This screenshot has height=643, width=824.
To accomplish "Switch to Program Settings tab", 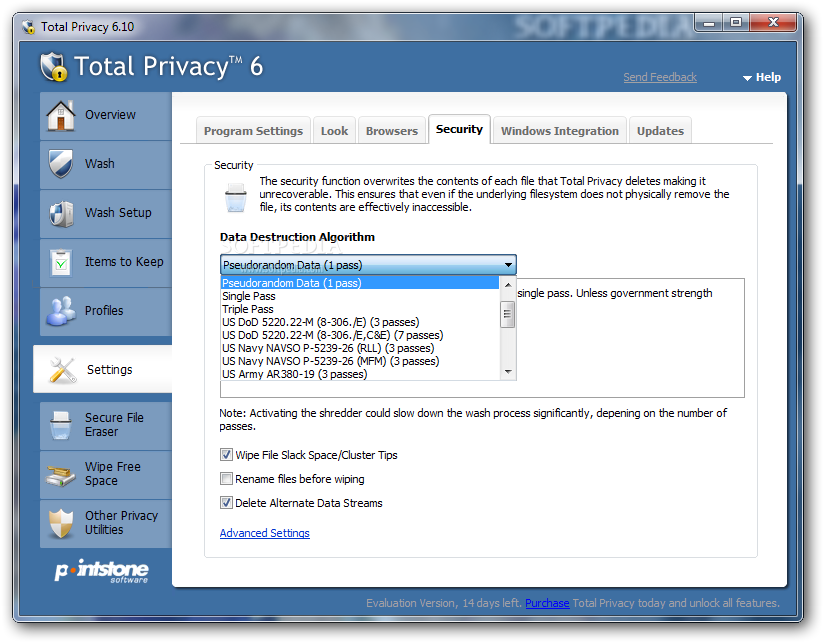I will click(x=253, y=131).
